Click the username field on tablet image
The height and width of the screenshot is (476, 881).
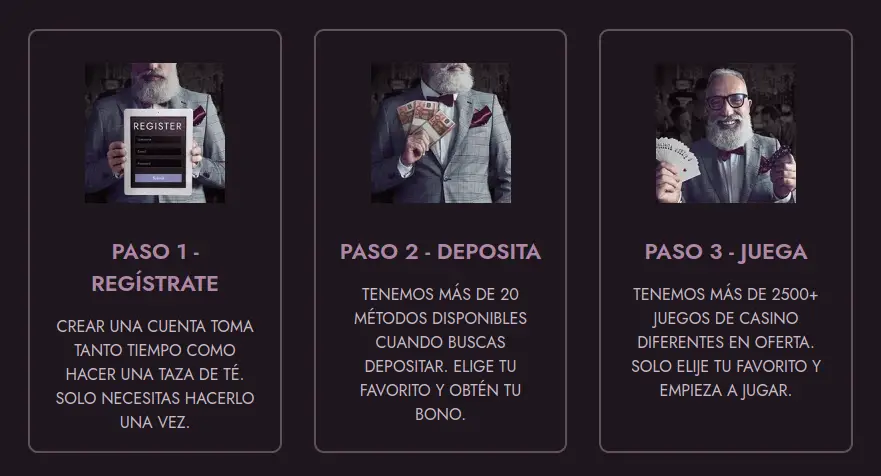point(158,139)
